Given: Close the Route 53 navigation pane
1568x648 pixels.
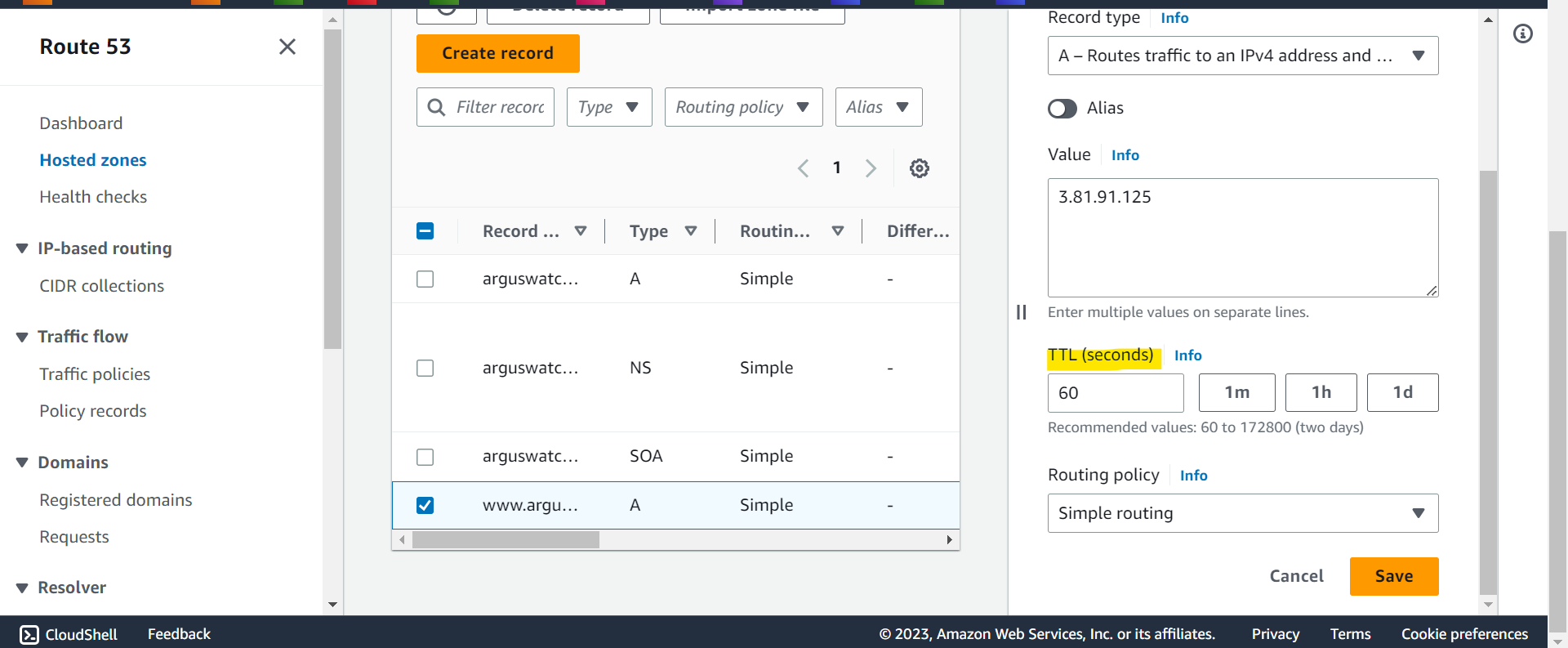Looking at the screenshot, I should coord(287,47).
